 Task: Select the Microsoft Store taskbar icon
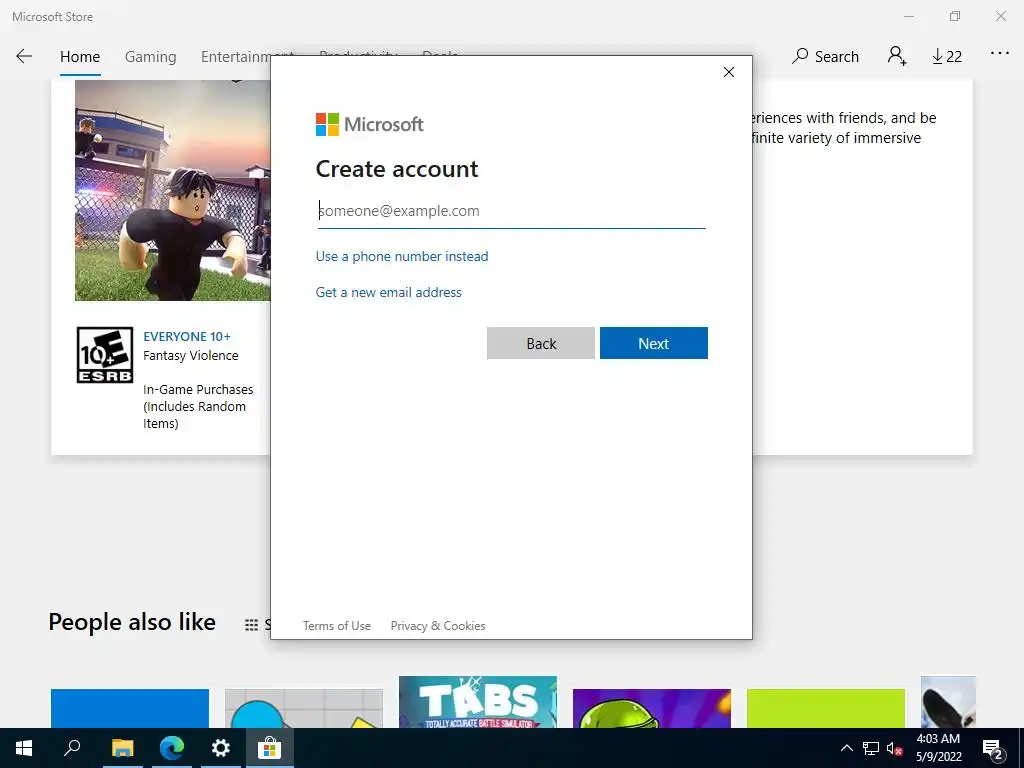(269, 748)
